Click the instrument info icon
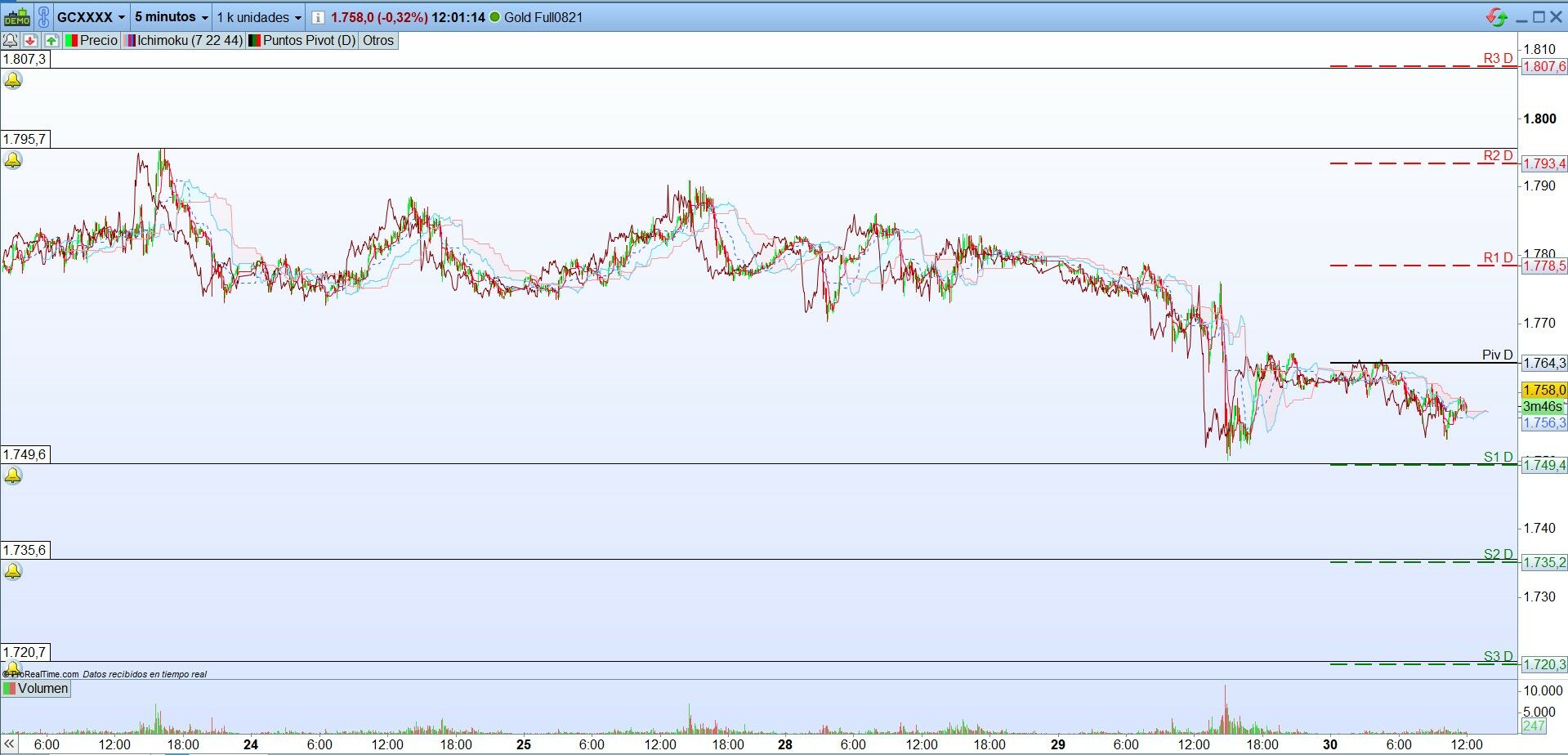Viewport: 1568px width, 755px height. coord(318,17)
